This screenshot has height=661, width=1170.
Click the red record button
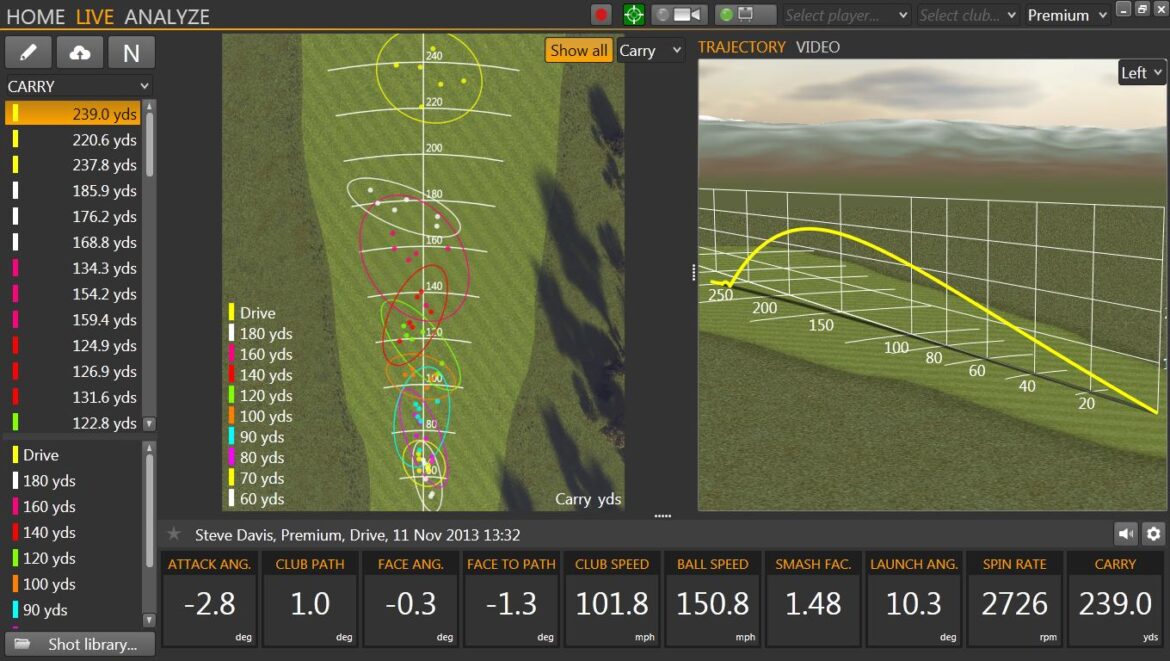(601, 15)
